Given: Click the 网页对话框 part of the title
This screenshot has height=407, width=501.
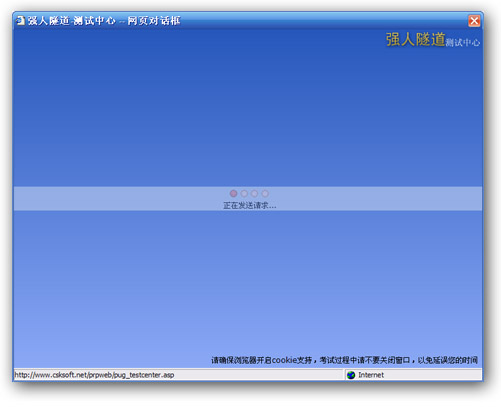Looking at the screenshot, I should 154,21.
